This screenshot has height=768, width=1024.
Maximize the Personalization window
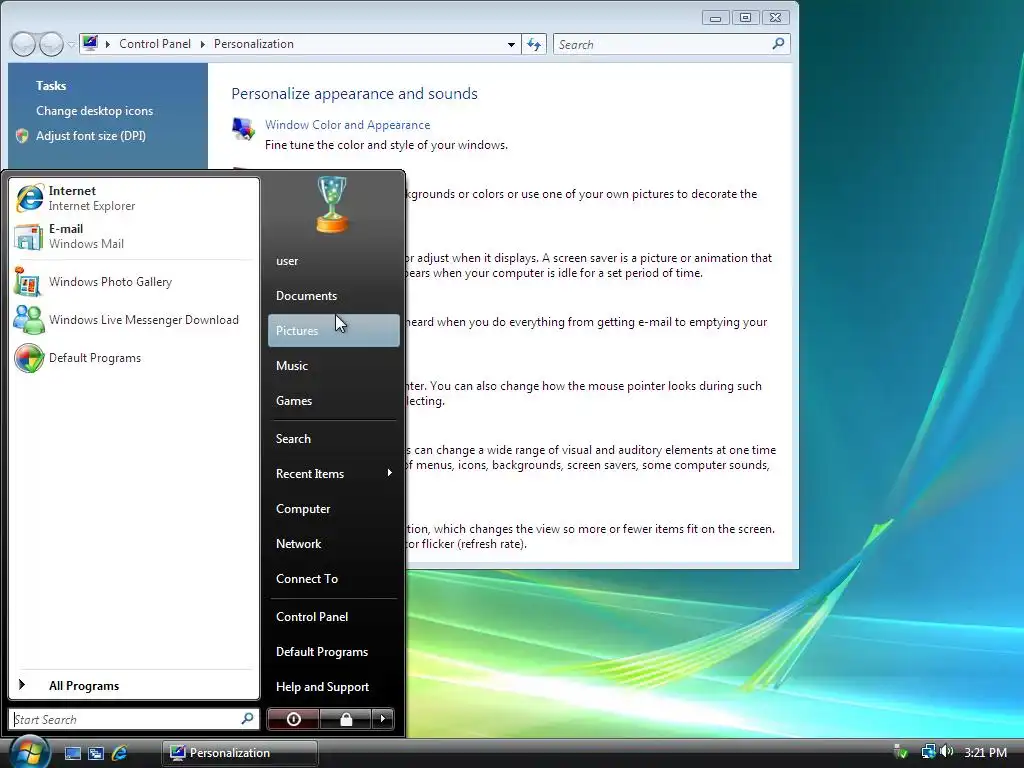[x=745, y=18]
